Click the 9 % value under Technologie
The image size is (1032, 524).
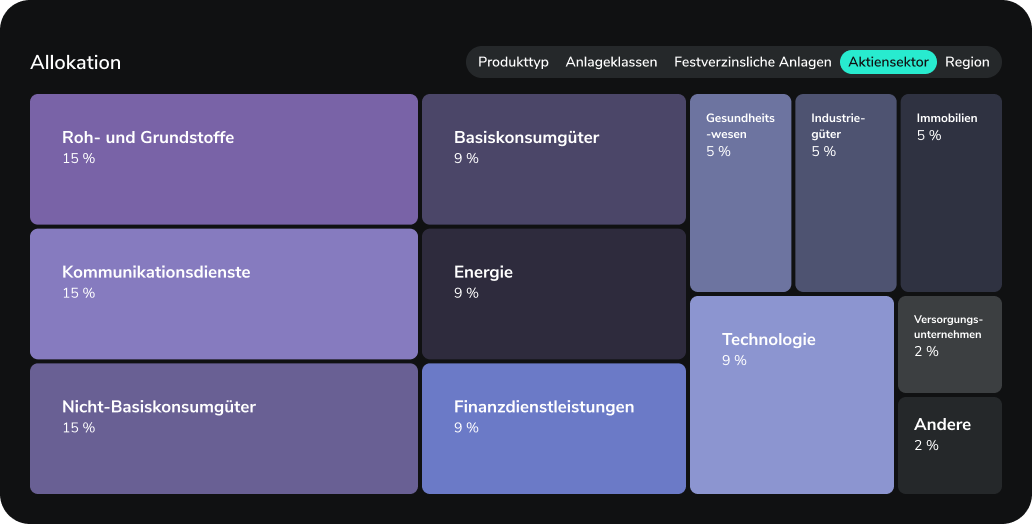[734, 360]
